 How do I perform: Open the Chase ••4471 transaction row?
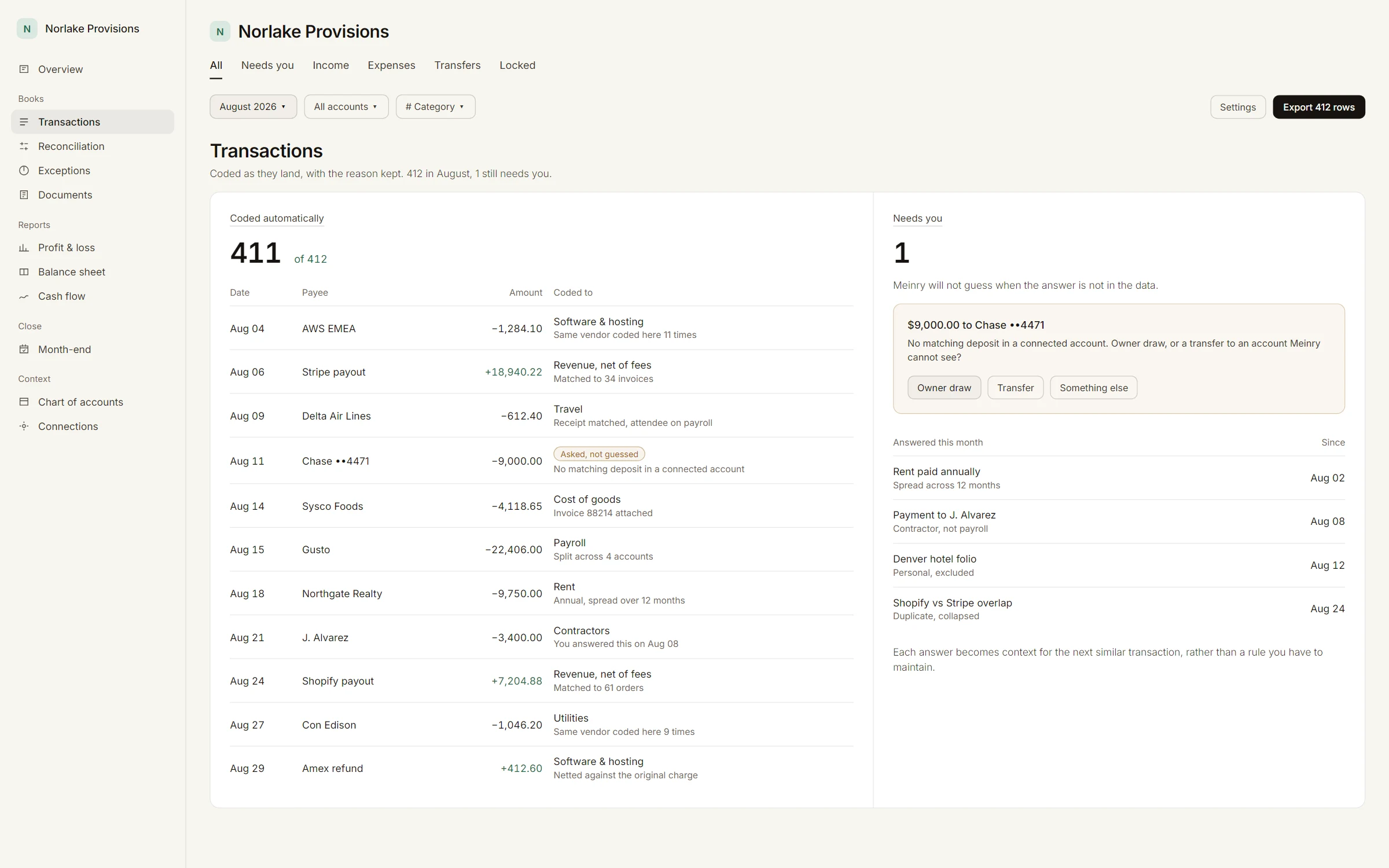coord(541,461)
